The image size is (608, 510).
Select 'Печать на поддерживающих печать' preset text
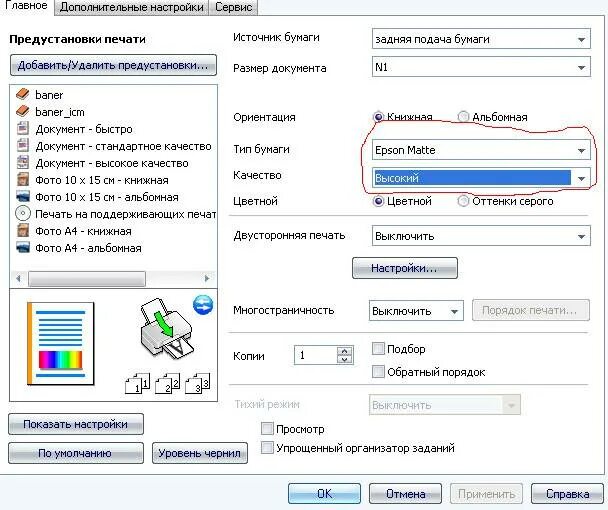(x=126, y=214)
